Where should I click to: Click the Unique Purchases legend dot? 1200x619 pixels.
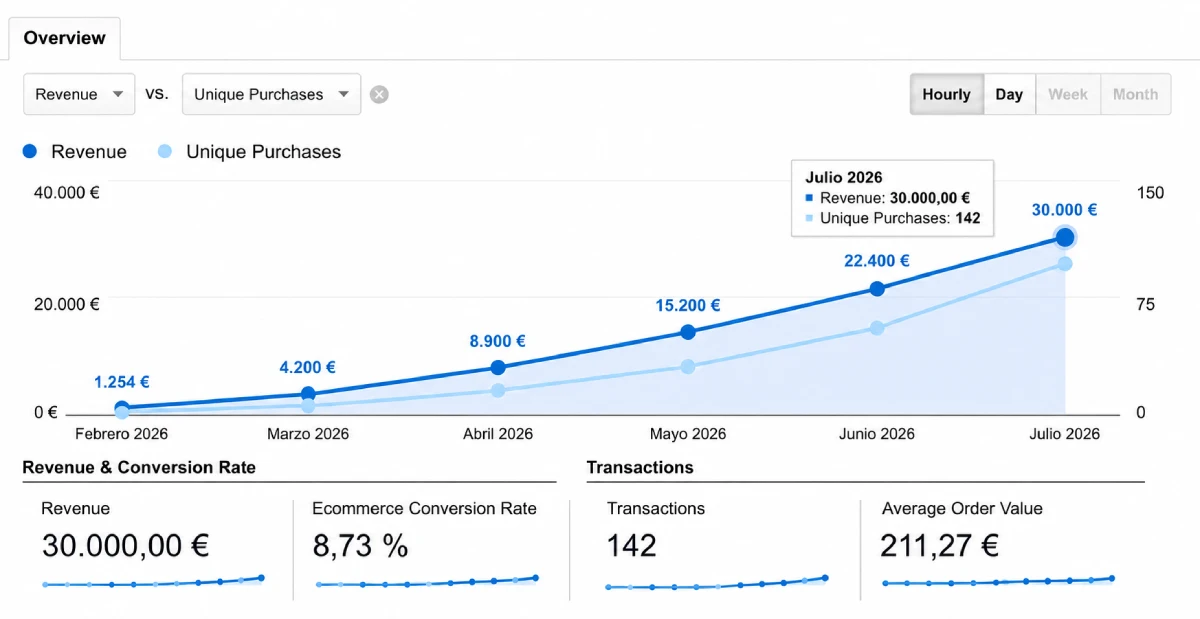pos(165,152)
